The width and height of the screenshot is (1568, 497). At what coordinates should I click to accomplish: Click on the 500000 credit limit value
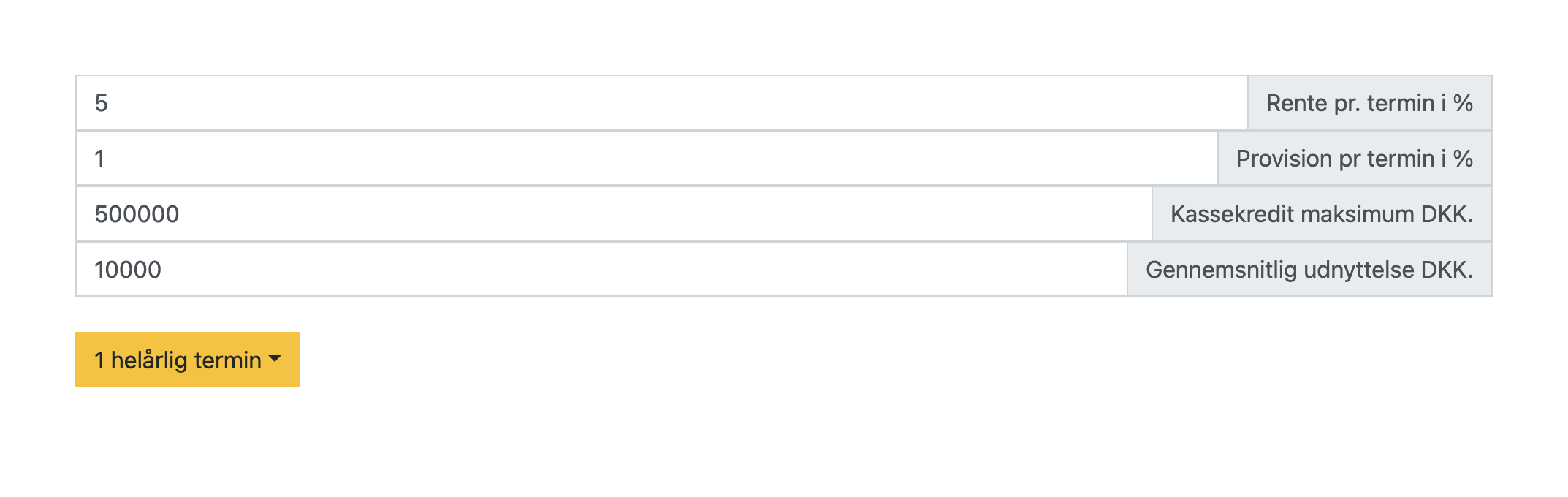(x=137, y=214)
